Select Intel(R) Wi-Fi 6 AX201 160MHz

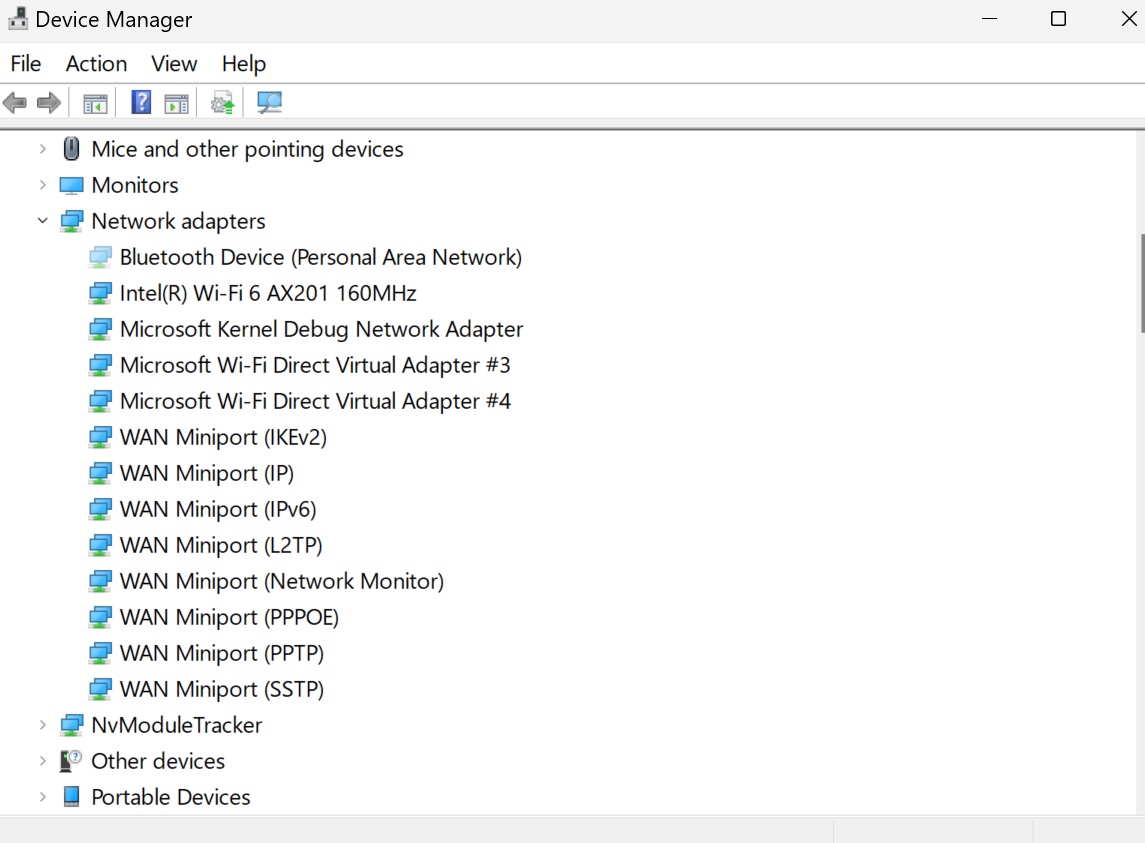coord(268,293)
